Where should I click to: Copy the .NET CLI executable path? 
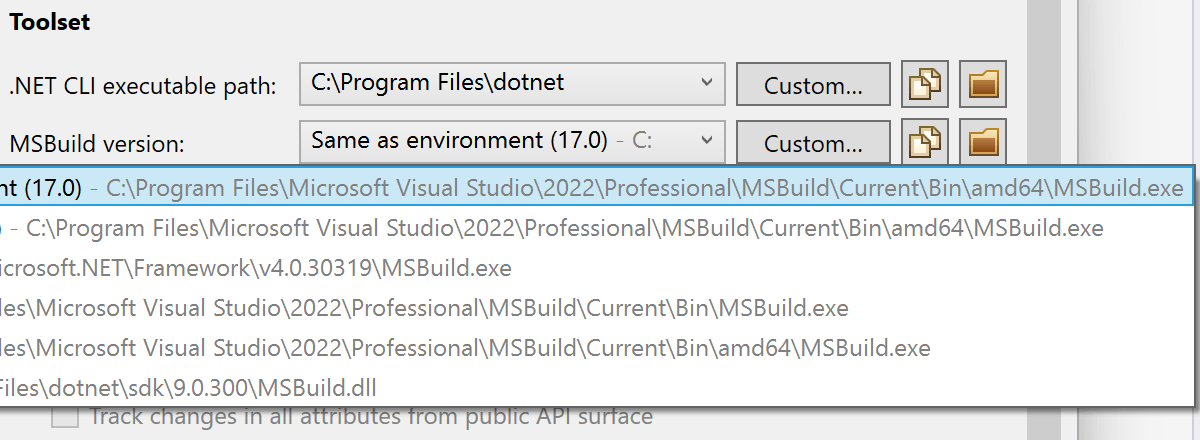pos(925,85)
